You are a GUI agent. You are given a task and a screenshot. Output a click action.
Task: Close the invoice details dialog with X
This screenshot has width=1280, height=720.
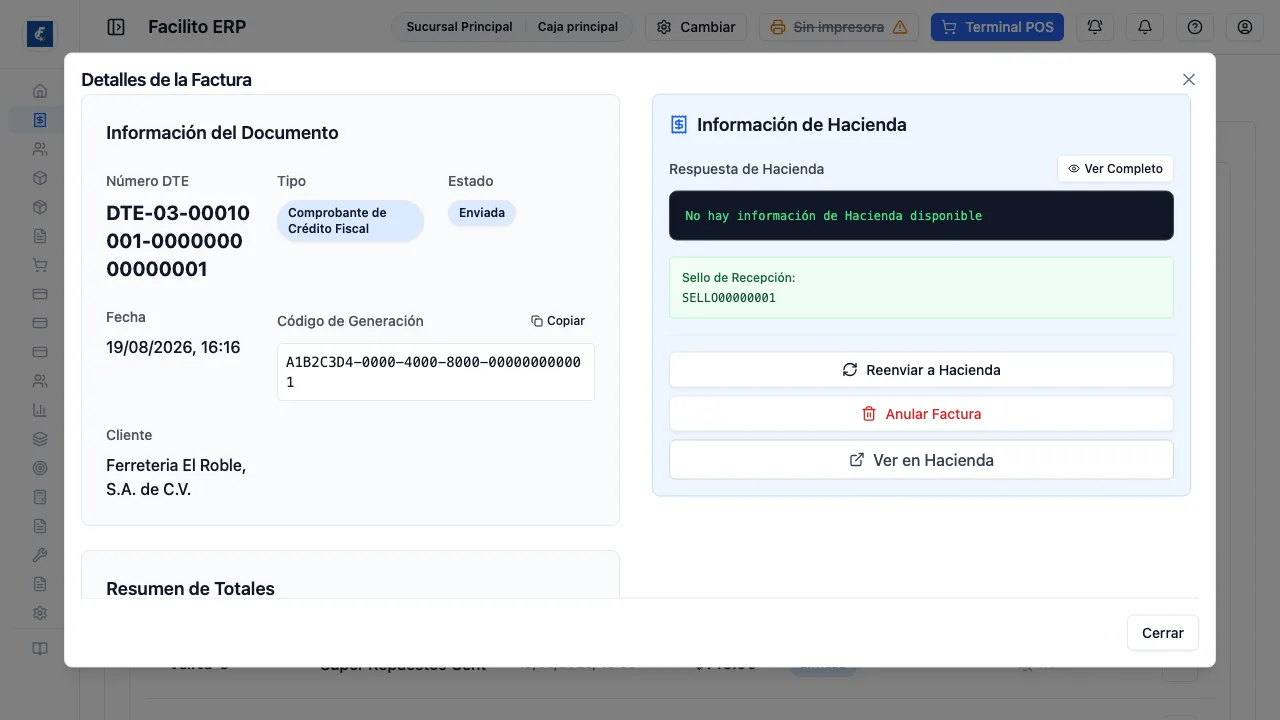click(1189, 79)
